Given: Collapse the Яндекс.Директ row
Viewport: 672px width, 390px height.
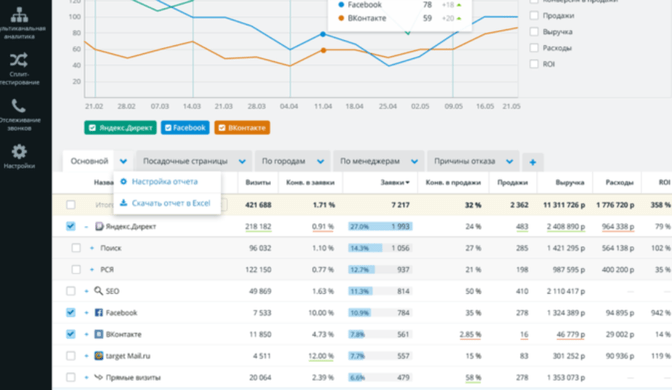Looking at the screenshot, I should pyautogui.click(x=86, y=227).
